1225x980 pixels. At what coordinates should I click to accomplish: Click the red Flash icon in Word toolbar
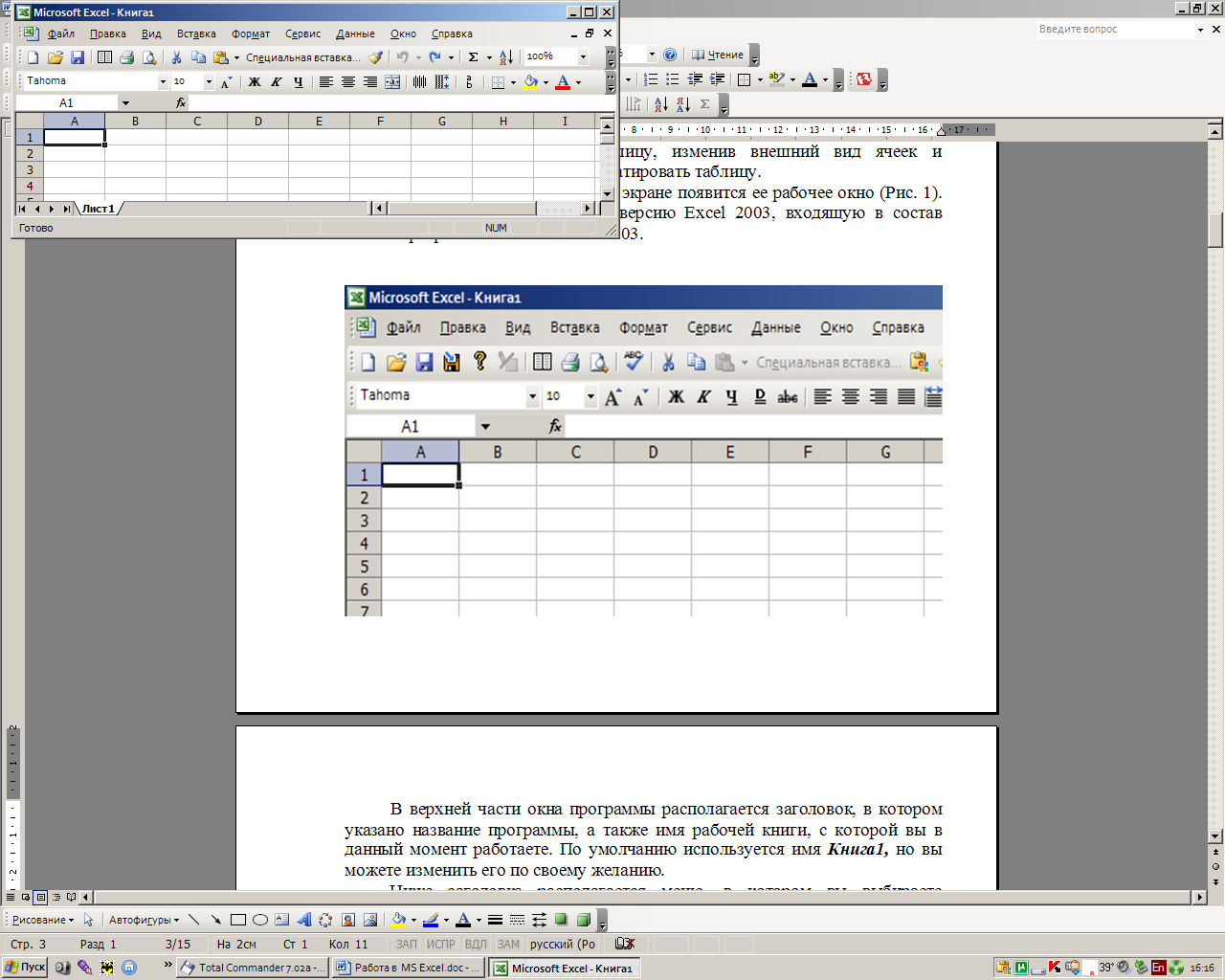point(864,79)
